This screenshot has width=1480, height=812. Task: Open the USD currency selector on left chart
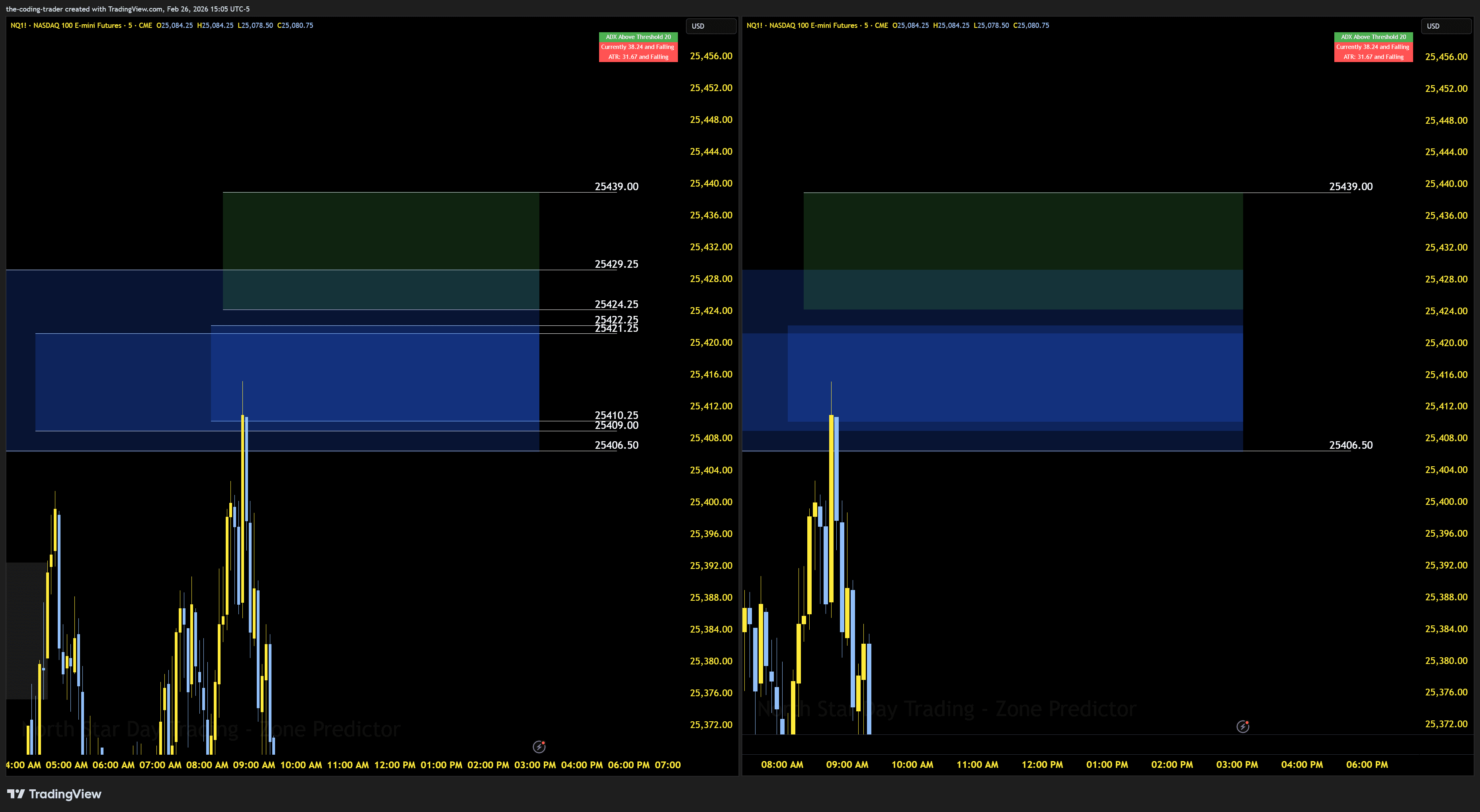pyautogui.click(x=711, y=26)
